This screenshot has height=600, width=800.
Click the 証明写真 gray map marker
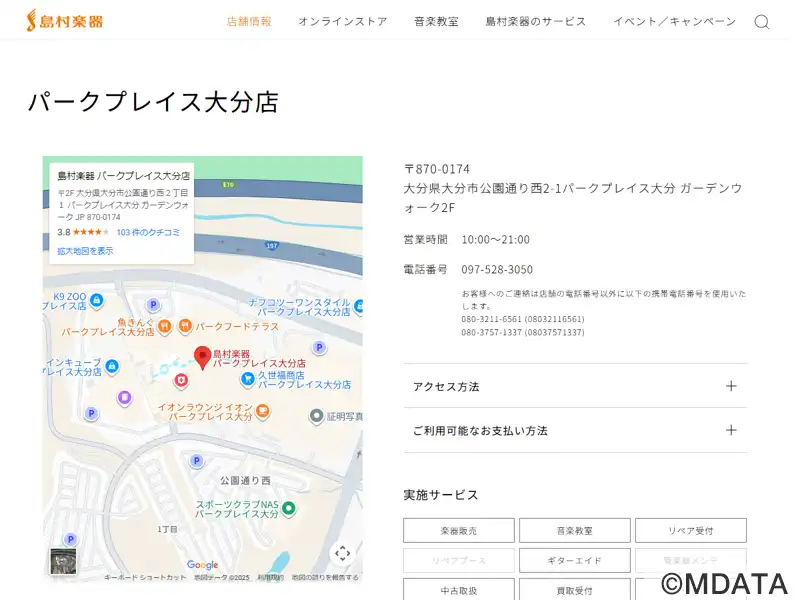coord(317,416)
